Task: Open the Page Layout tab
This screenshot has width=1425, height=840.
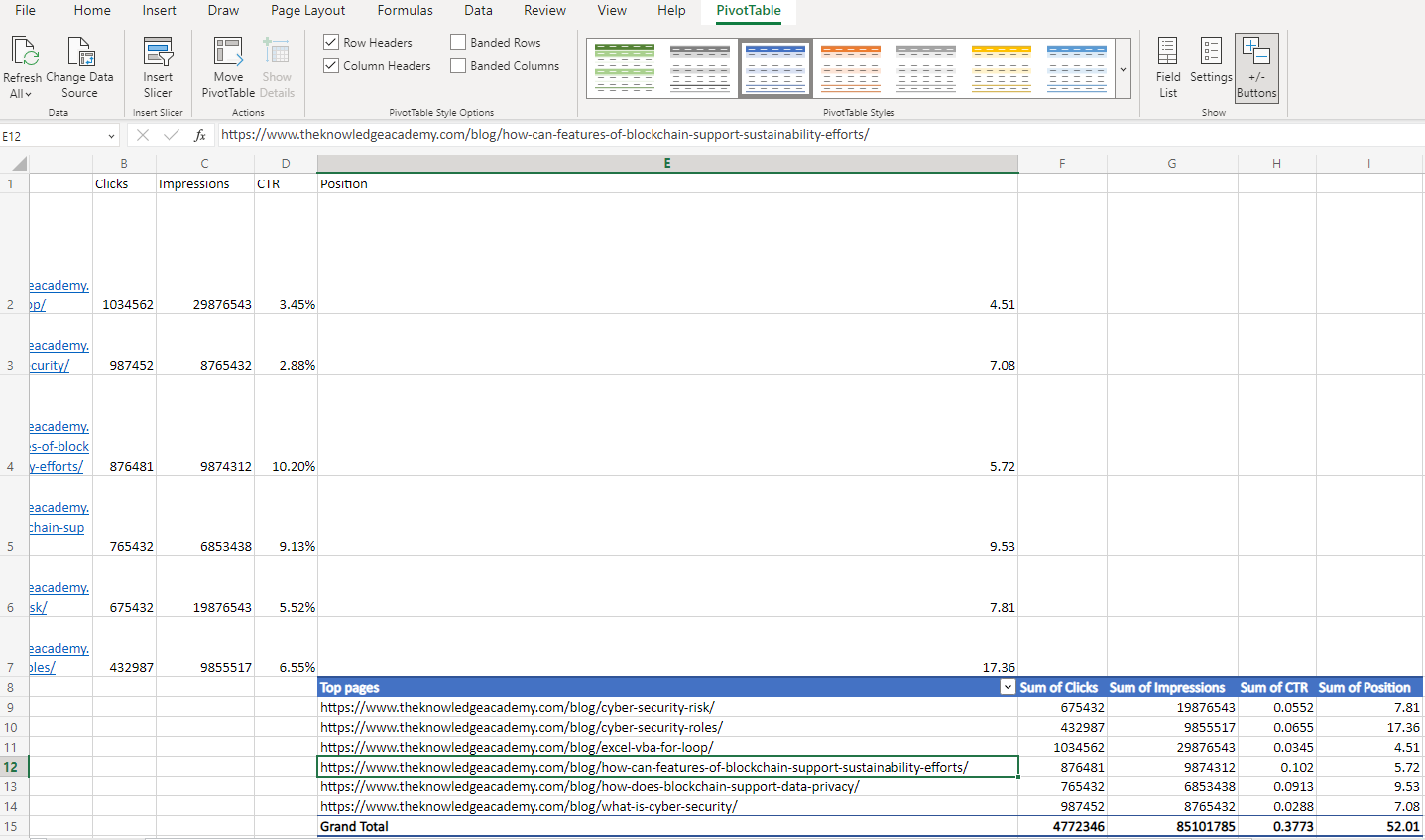Action: tap(307, 11)
